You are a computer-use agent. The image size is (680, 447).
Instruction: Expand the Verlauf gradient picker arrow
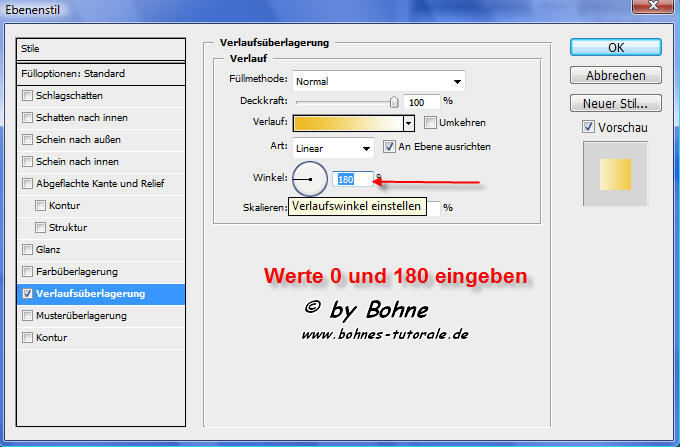point(409,123)
